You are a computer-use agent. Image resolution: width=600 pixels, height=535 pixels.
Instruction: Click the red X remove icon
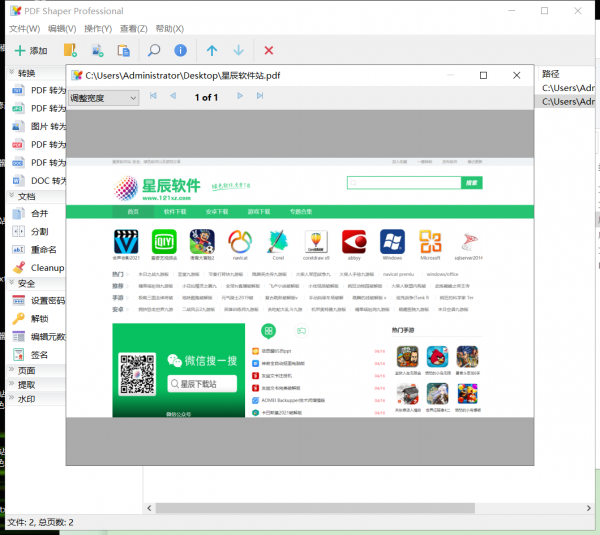tap(269, 51)
